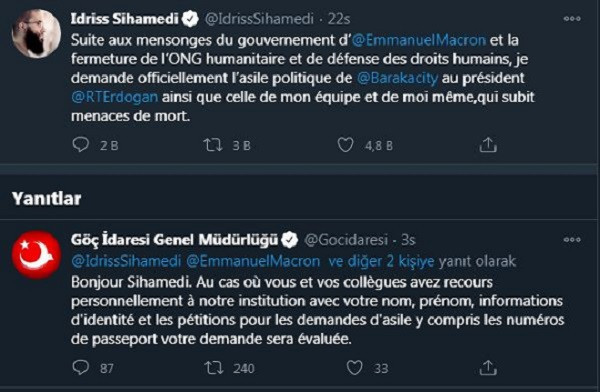Open the Göç İdaresi profile avatar
600x392 pixels.
[x=36, y=255]
